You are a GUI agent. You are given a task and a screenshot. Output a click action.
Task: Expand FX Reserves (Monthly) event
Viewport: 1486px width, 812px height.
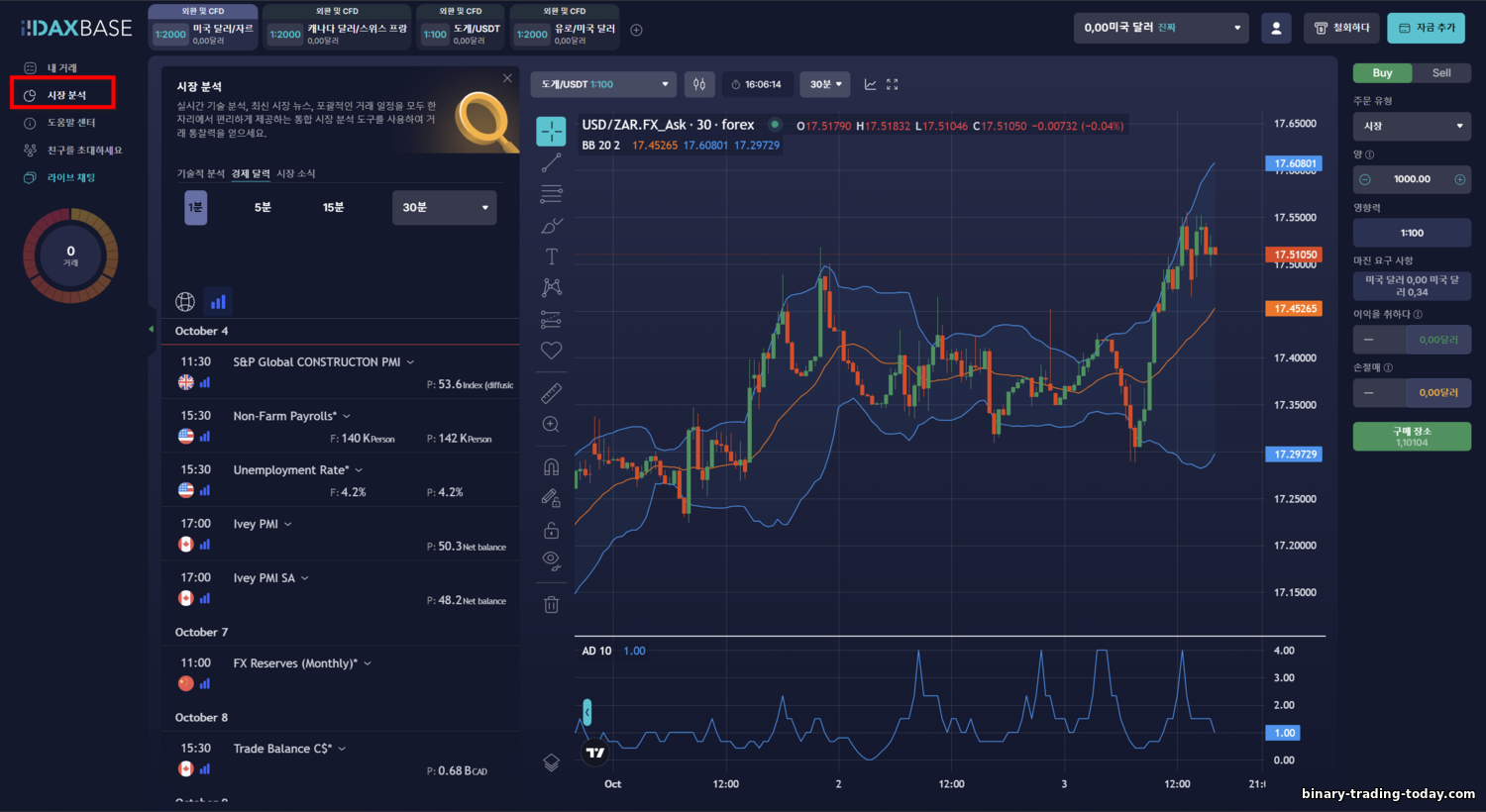coord(367,663)
